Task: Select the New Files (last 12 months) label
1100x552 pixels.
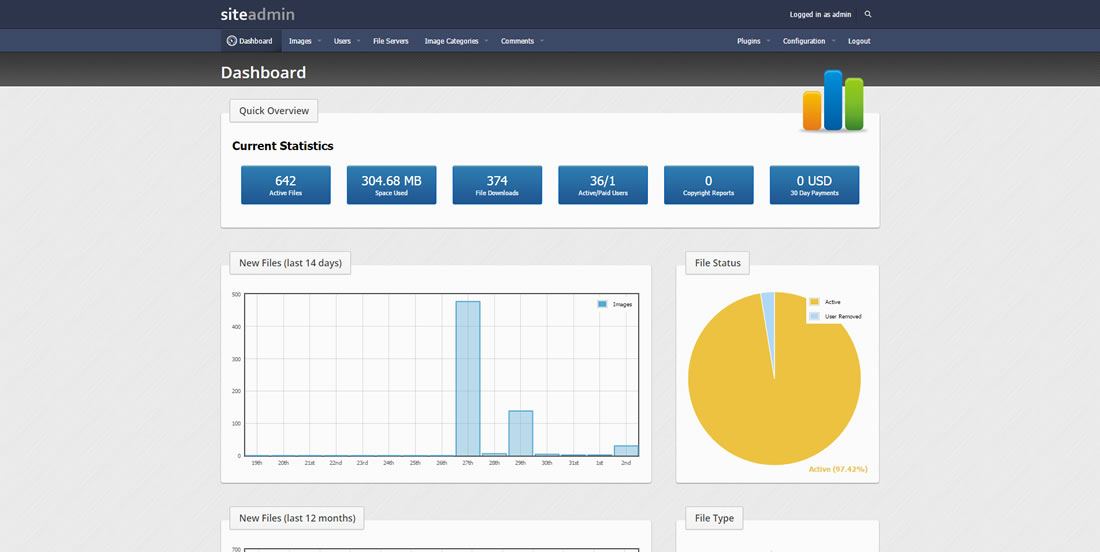Action: 297,518
